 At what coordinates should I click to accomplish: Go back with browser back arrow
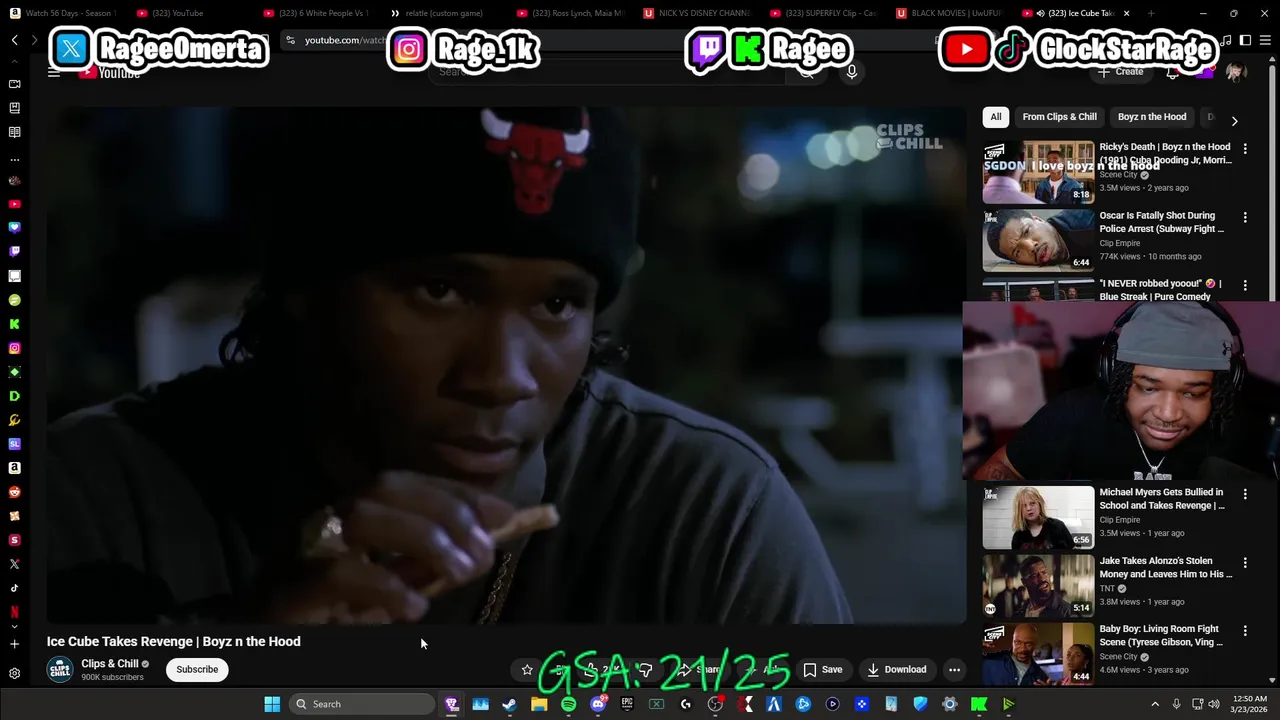pyautogui.click(x=14, y=40)
